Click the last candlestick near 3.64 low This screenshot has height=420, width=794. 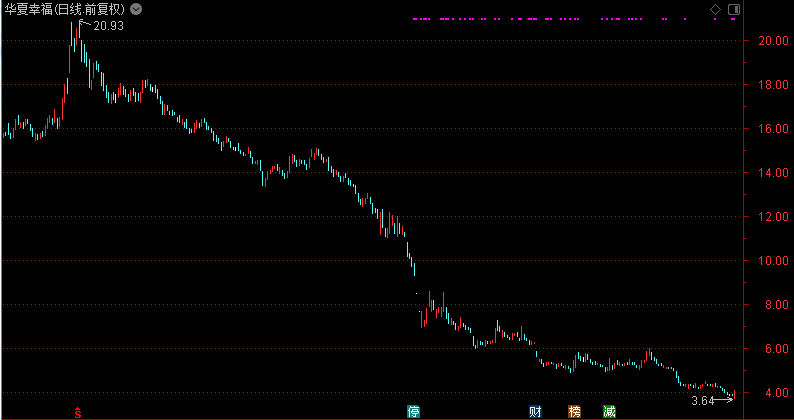[735, 395]
